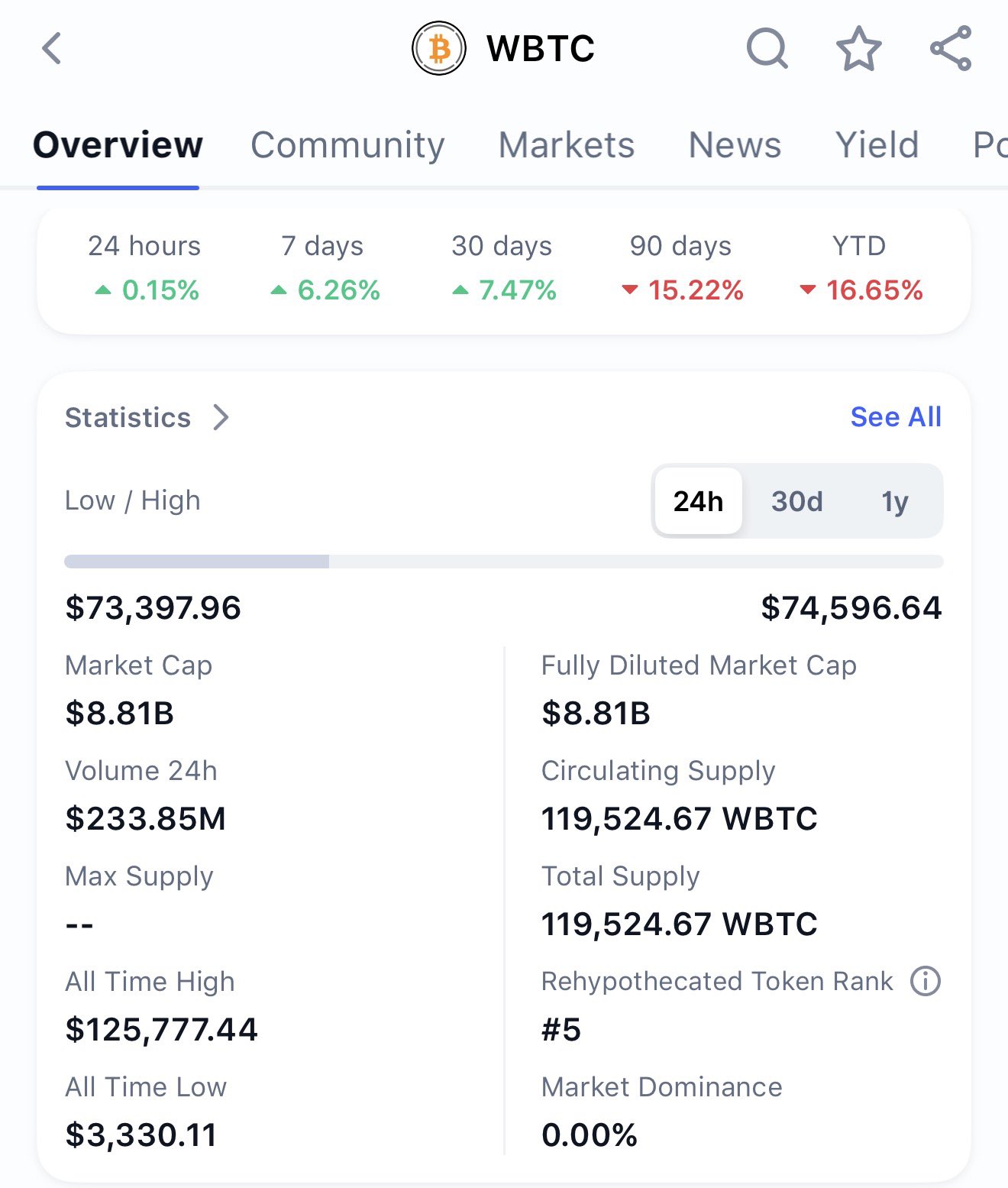Open search with the magnifier icon
This screenshot has width=1008, height=1188.
click(x=767, y=49)
